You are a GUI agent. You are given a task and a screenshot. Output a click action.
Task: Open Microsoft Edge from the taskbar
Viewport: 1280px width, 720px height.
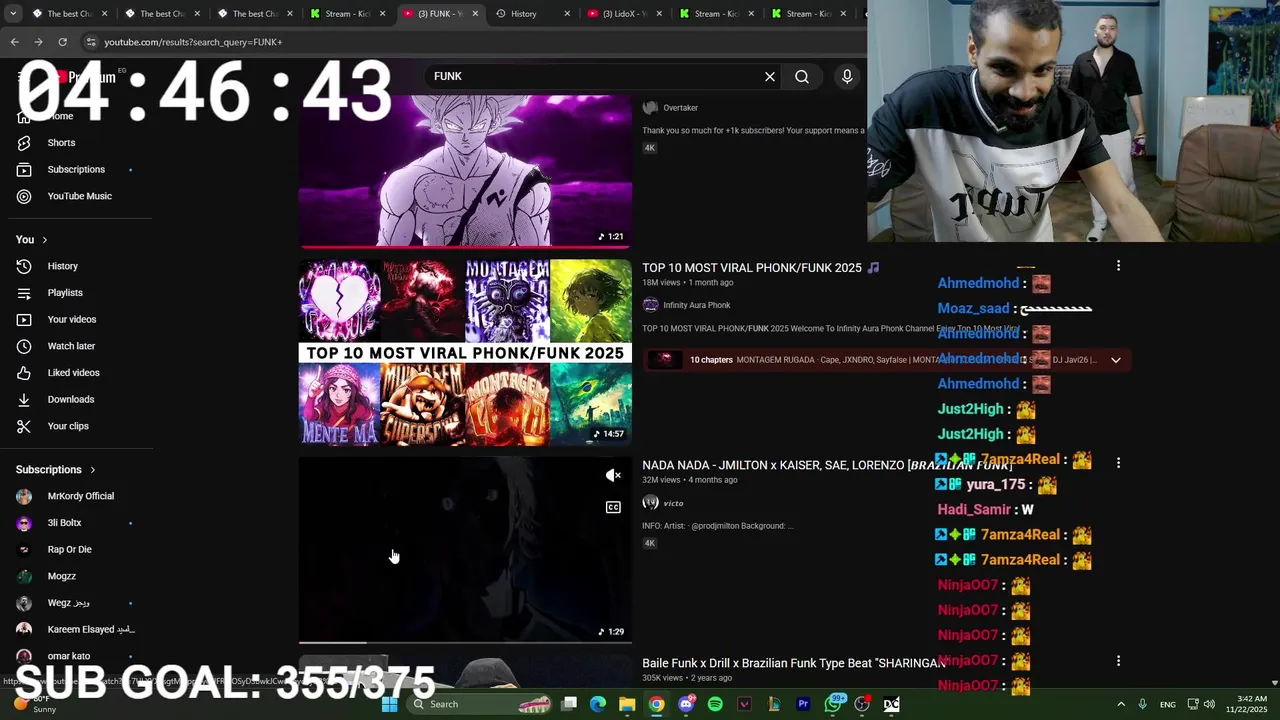click(x=598, y=704)
